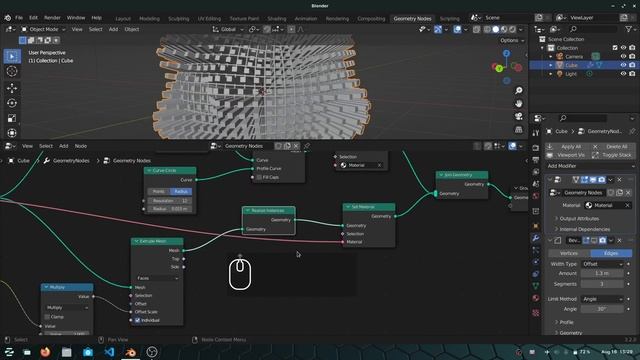Open the Limit Method Angle dropdown
Screen dimensions: 640x360
(x=602, y=299)
